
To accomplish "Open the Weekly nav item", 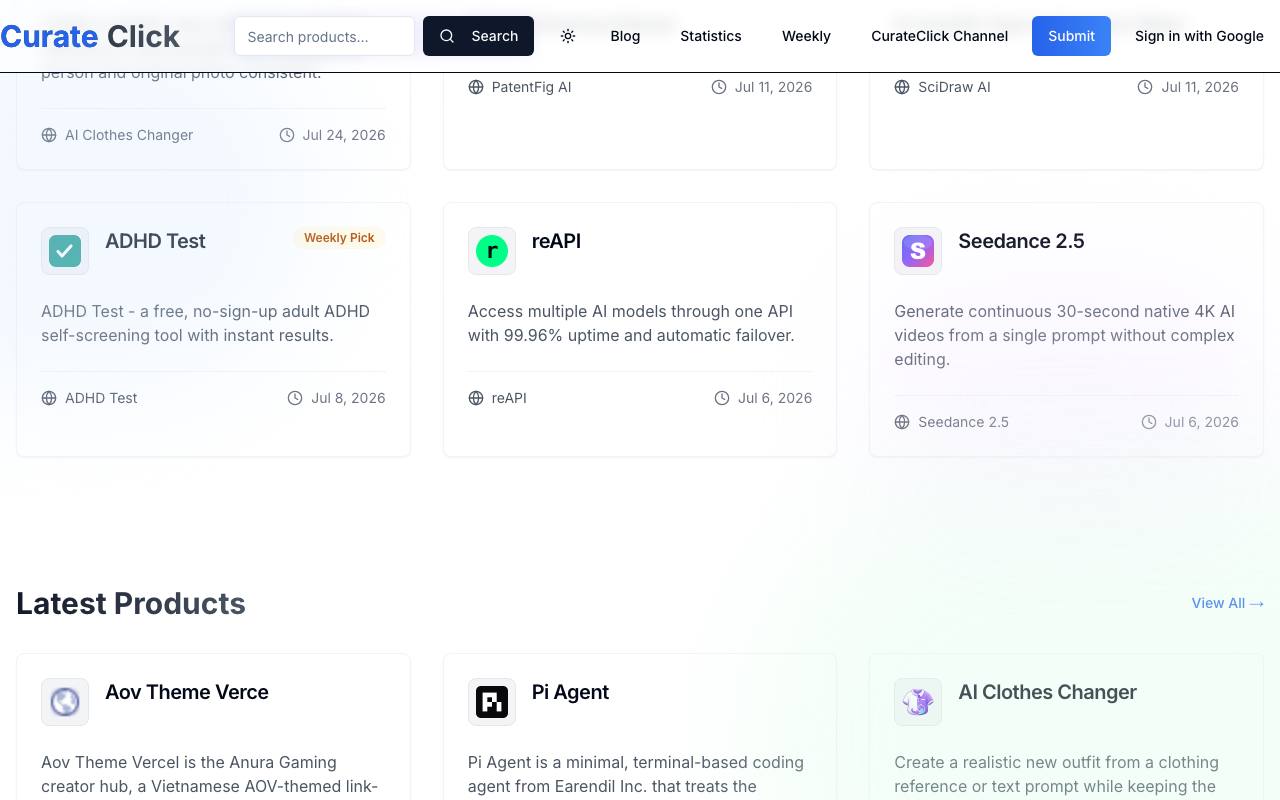I will 806,36.
